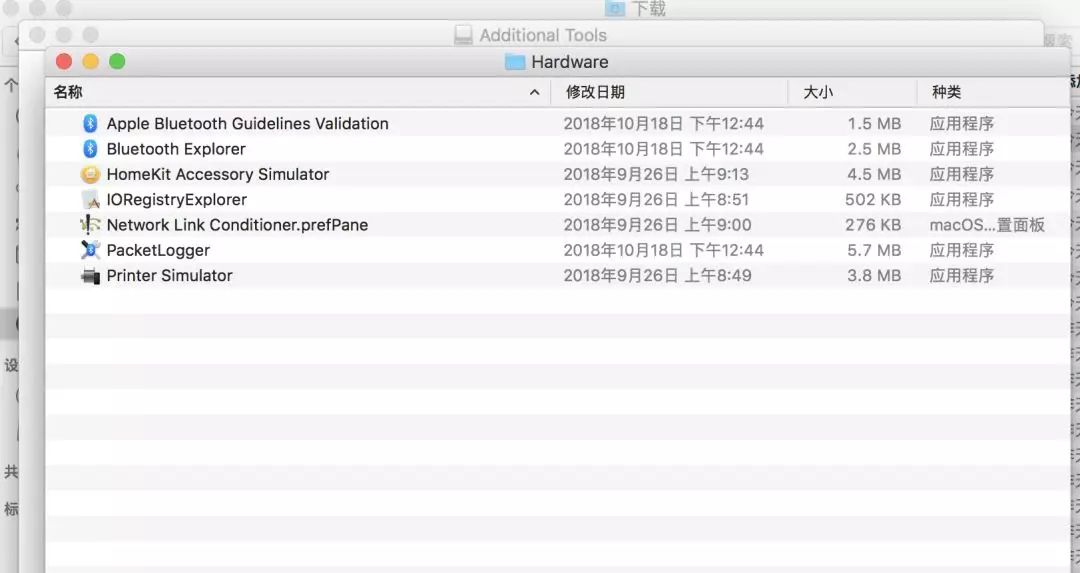This screenshot has width=1080, height=573.
Task: Click the date 2018年9月26日 上午9:13
Action: pos(656,174)
